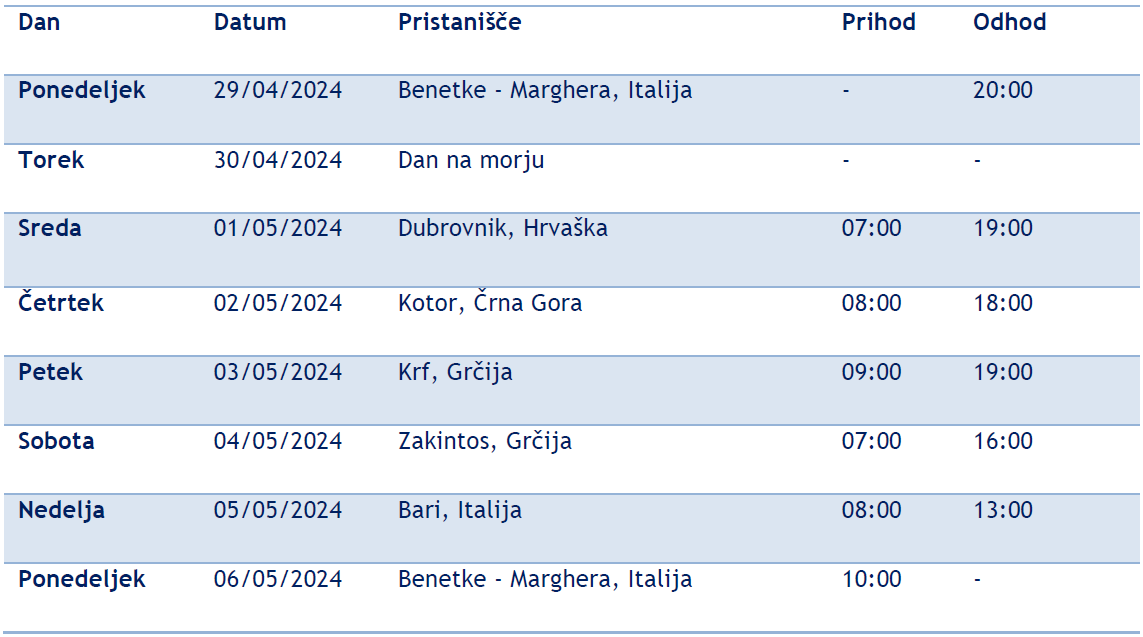Screen dimensions: 1143x637
Task: Click the 16:00 departure time
Action: tap(1002, 441)
